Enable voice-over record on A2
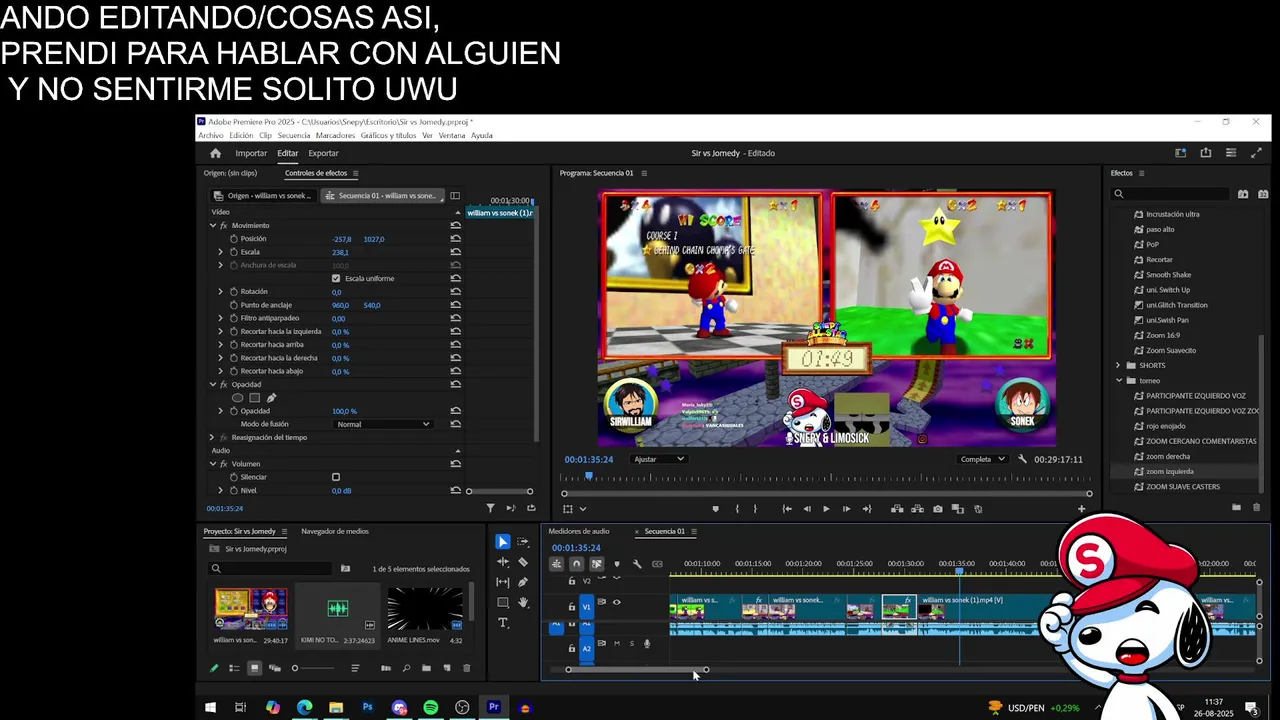Image resolution: width=1280 pixels, height=720 pixels. click(x=646, y=643)
